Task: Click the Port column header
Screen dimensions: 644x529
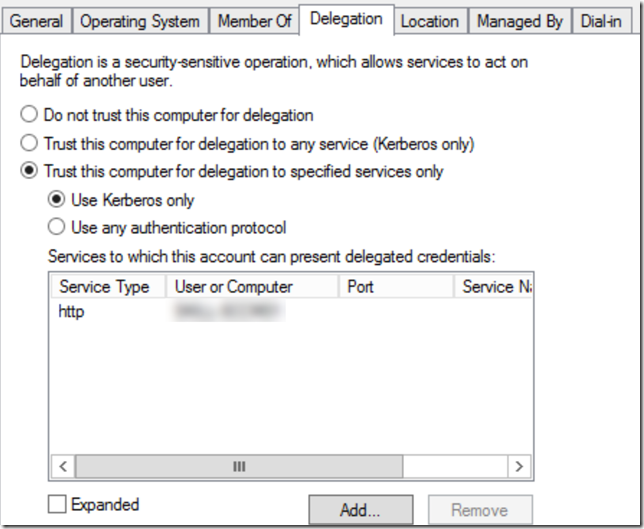Action: coord(394,287)
